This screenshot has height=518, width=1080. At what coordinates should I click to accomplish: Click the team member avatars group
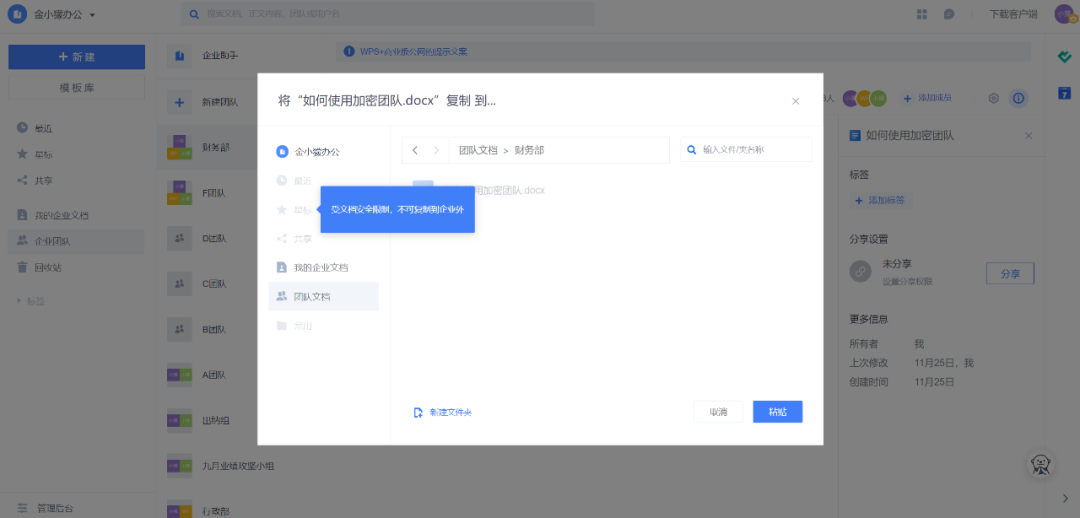point(865,99)
